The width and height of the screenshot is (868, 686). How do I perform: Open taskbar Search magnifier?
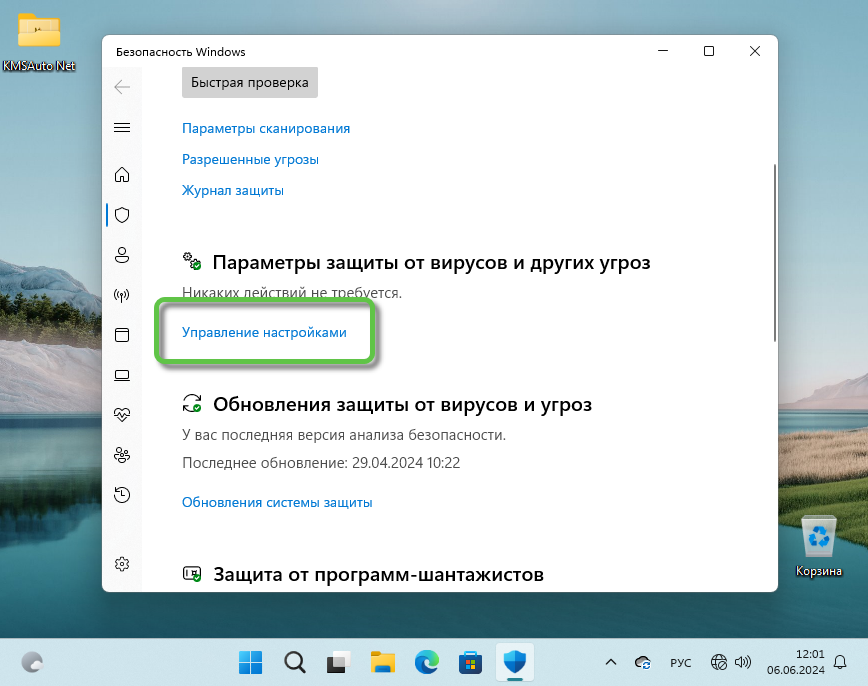(x=294, y=662)
